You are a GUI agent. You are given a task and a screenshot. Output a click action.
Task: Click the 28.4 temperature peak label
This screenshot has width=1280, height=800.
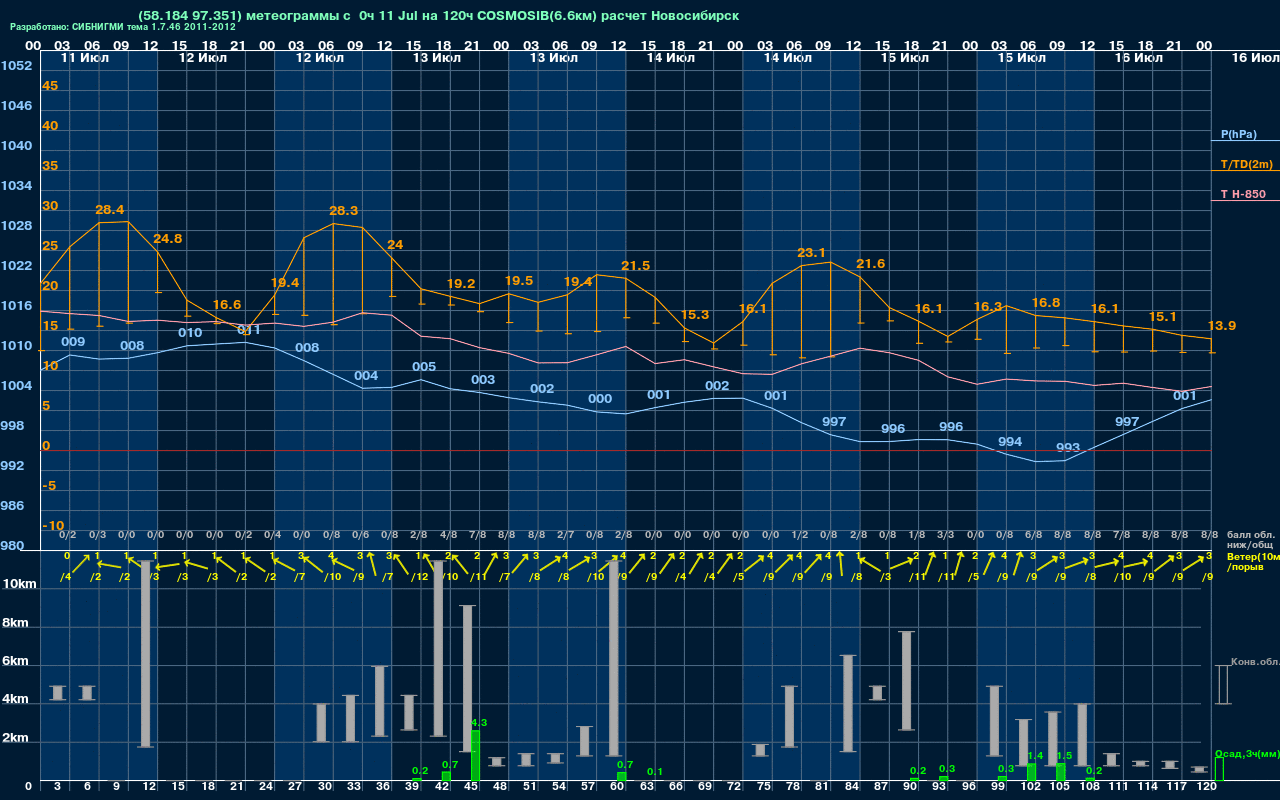point(110,210)
